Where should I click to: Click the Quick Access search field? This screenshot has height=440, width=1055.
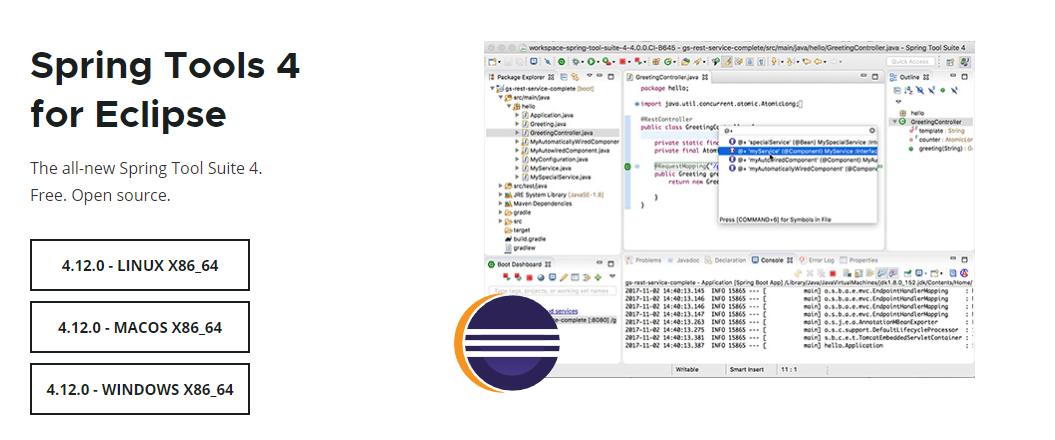tap(910, 61)
